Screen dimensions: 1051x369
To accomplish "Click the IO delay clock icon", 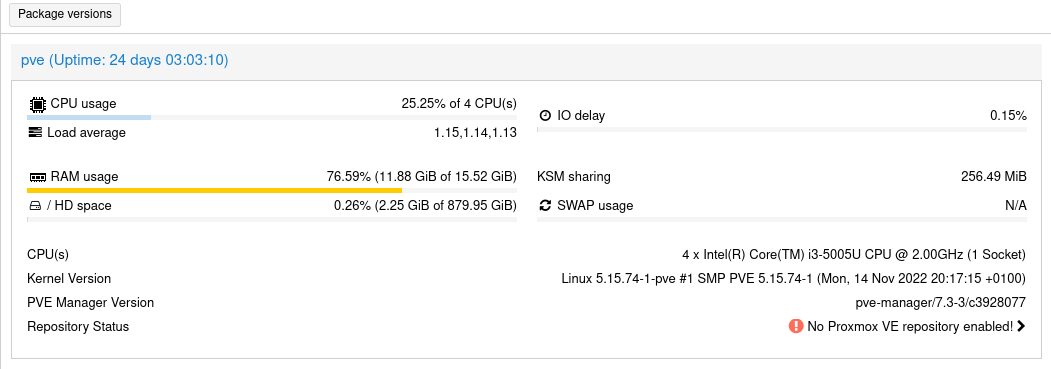I will click(545, 115).
